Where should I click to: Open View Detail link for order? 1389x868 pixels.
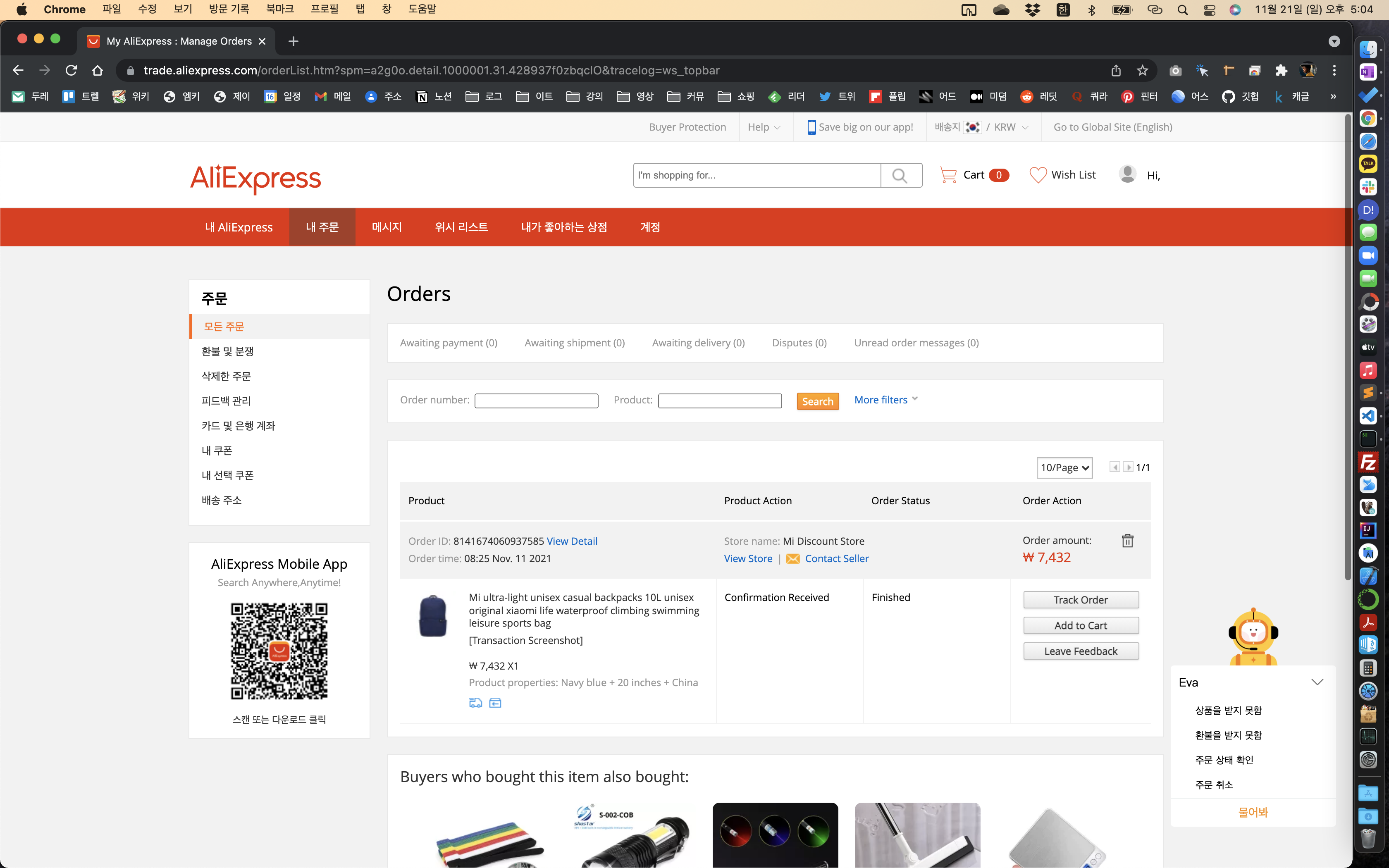click(x=572, y=541)
